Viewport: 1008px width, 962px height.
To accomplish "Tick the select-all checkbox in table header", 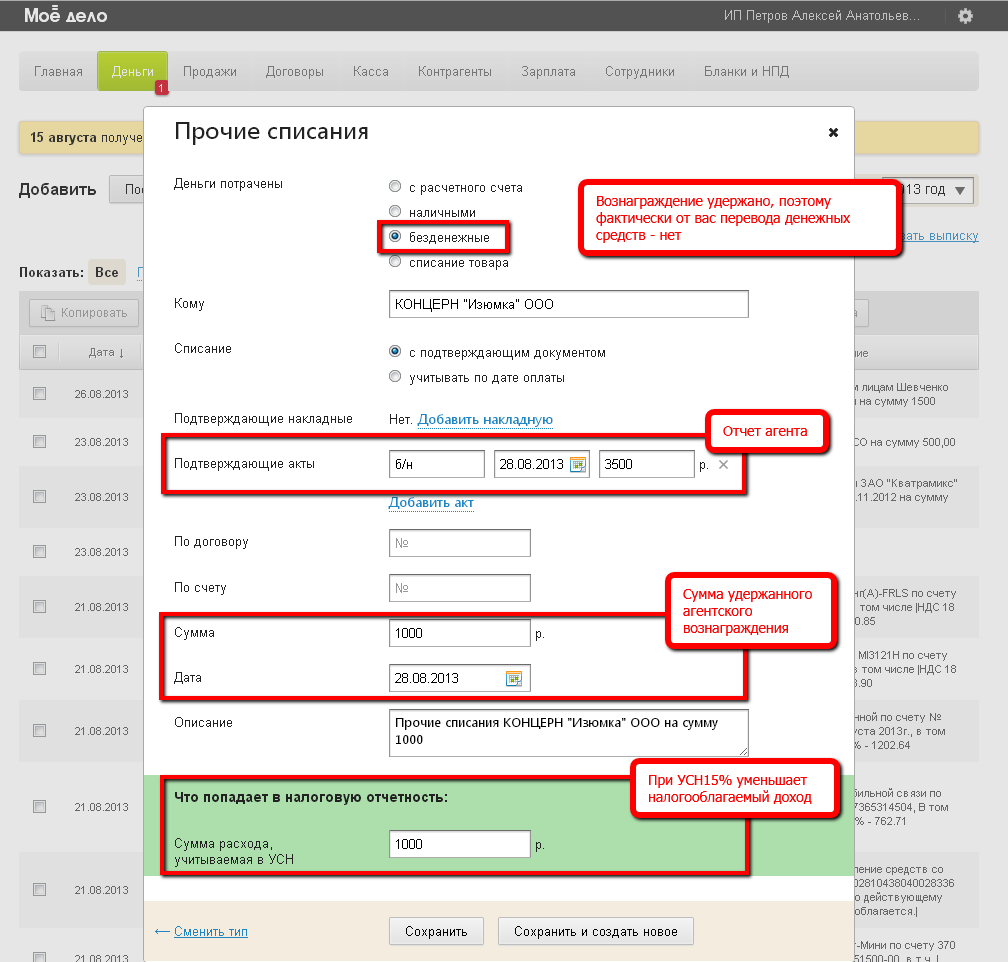I will pos(40,352).
